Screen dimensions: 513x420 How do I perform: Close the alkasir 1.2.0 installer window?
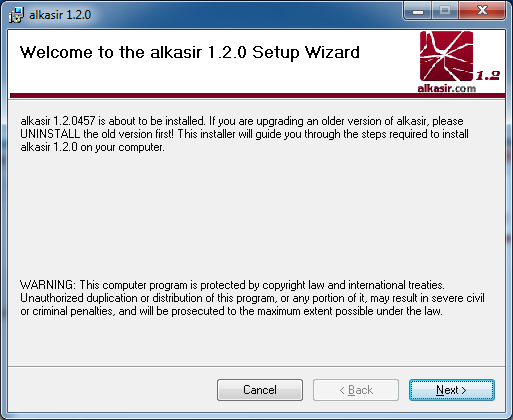(482, 11)
